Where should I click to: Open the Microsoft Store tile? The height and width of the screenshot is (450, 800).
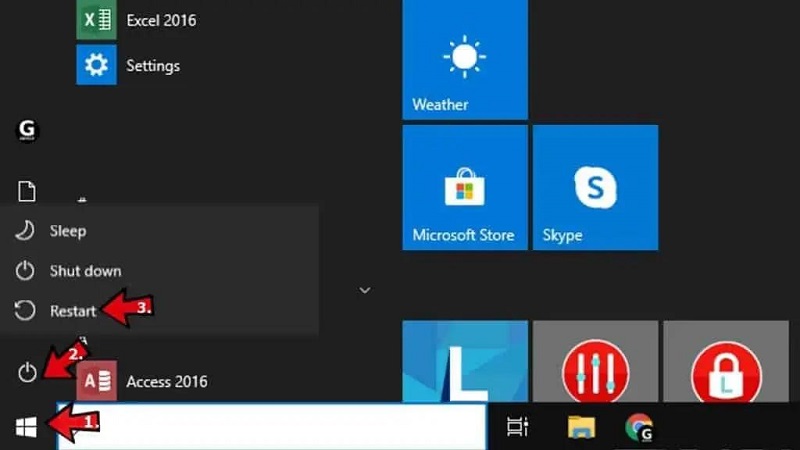pos(465,188)
